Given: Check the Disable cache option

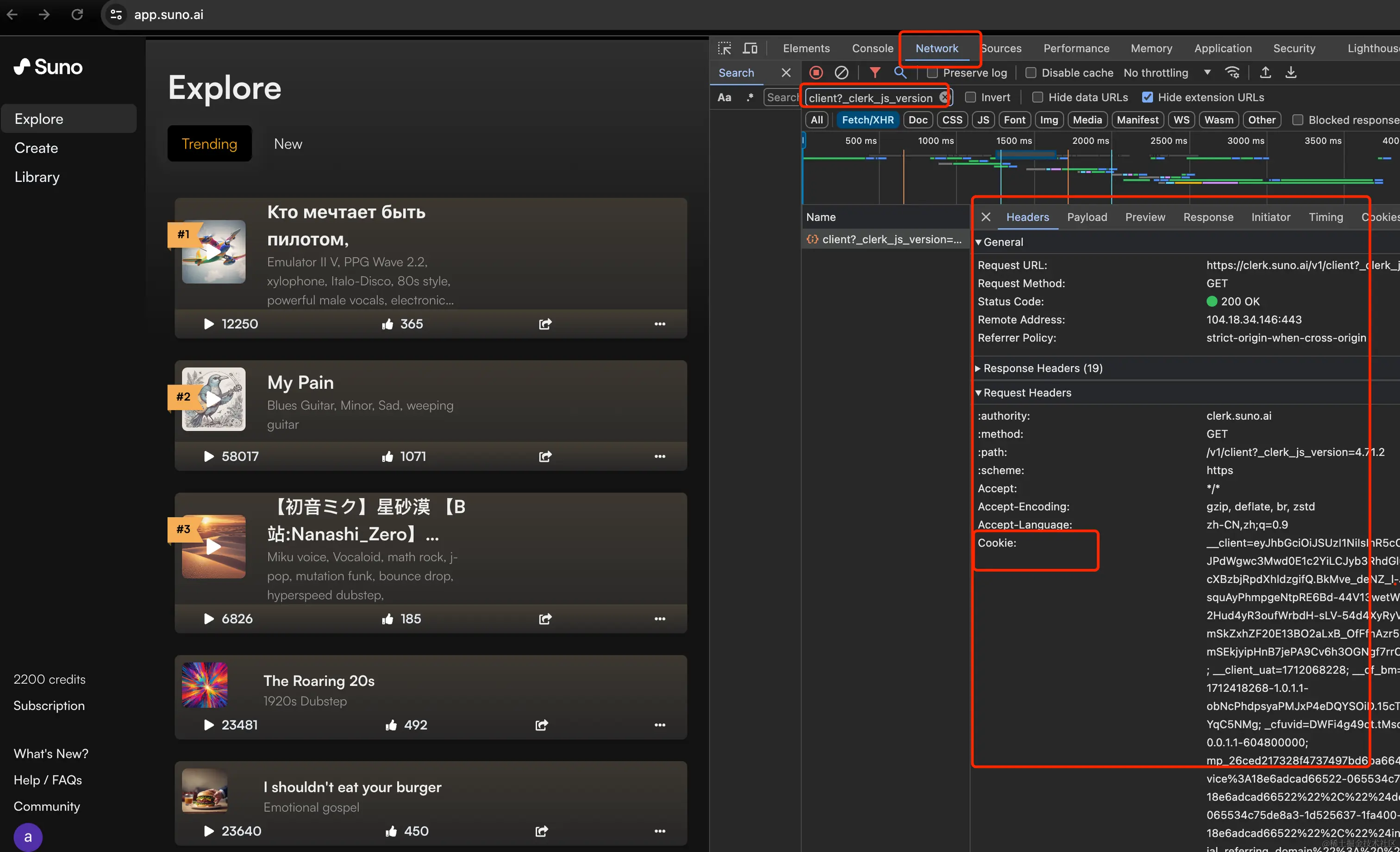Looking at the screenshot, I should pyautogui.click(x=1031, y=73).
